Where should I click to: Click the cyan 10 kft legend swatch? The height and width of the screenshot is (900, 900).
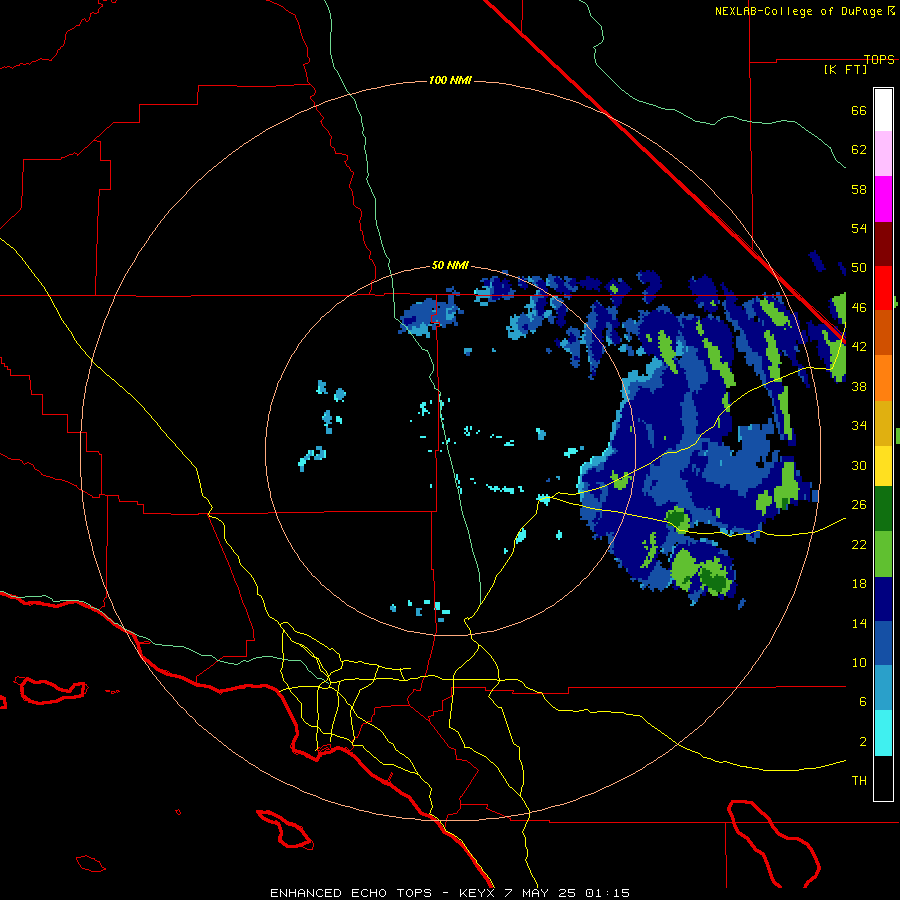883,733
